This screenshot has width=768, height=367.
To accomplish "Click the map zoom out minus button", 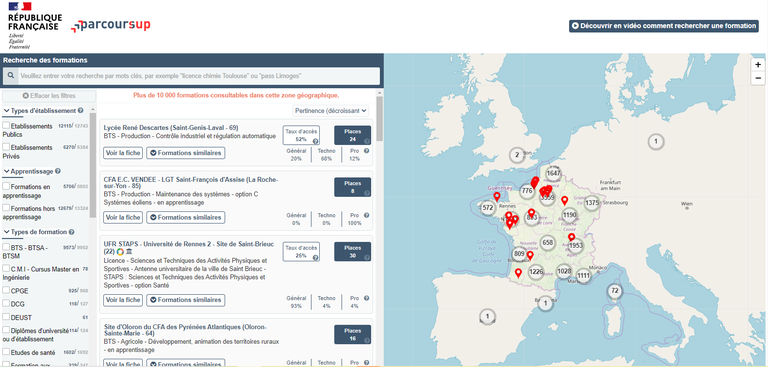I will [x=758, y=78].
